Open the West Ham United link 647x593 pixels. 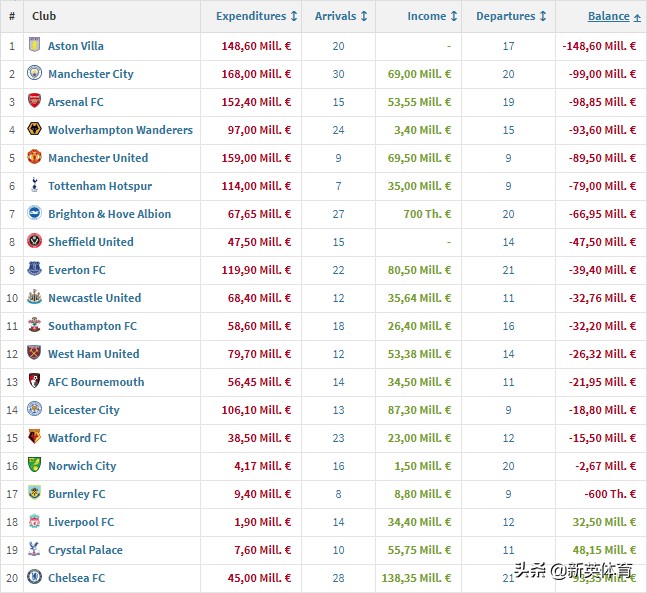click(93, 354)
